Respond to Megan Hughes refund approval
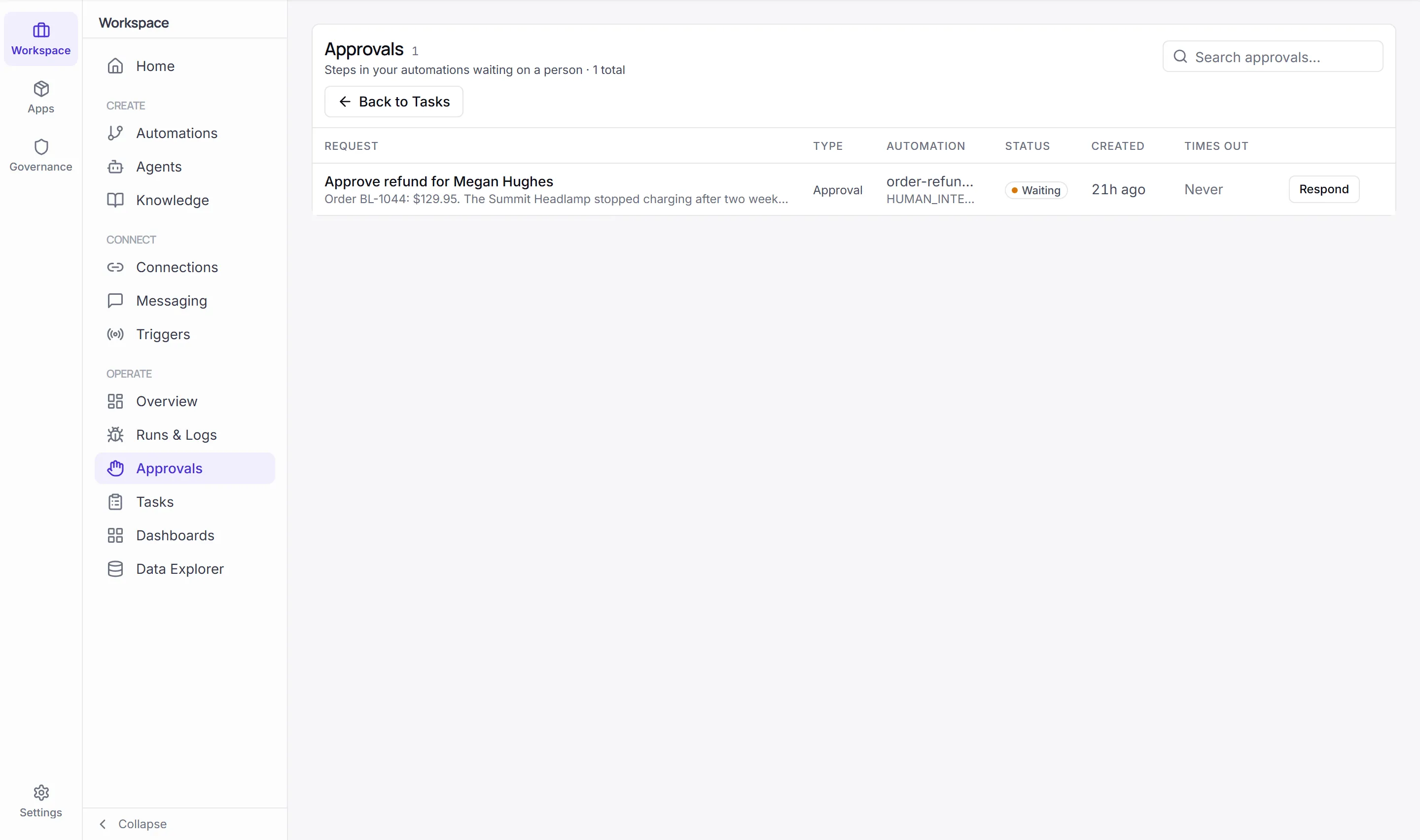Screen dimensions: 1420x840 coord(1323,189)
